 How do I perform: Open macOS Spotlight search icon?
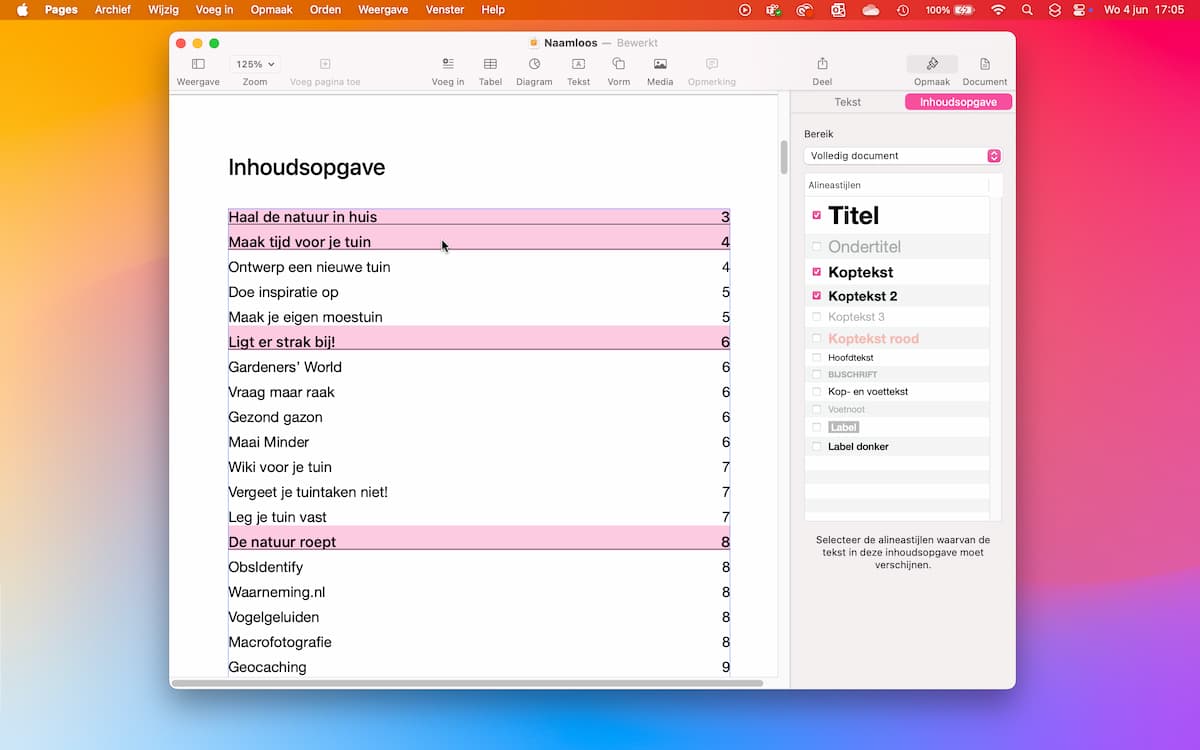[1027, 10]
